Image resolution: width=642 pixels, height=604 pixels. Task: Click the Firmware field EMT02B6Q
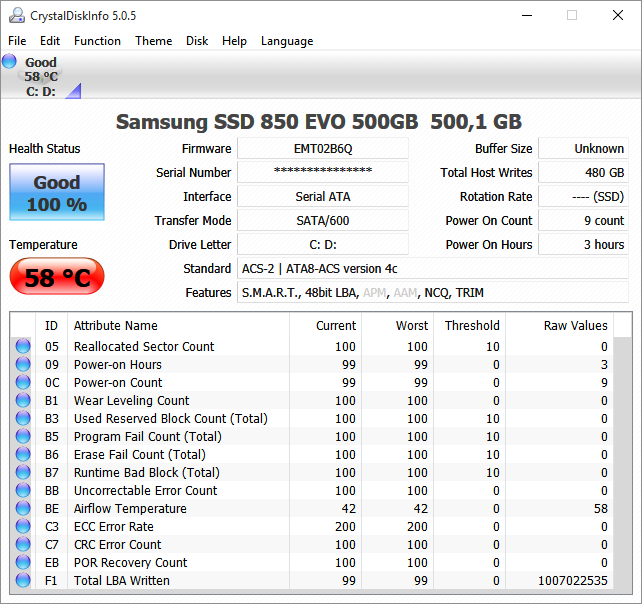coord(323,148)
